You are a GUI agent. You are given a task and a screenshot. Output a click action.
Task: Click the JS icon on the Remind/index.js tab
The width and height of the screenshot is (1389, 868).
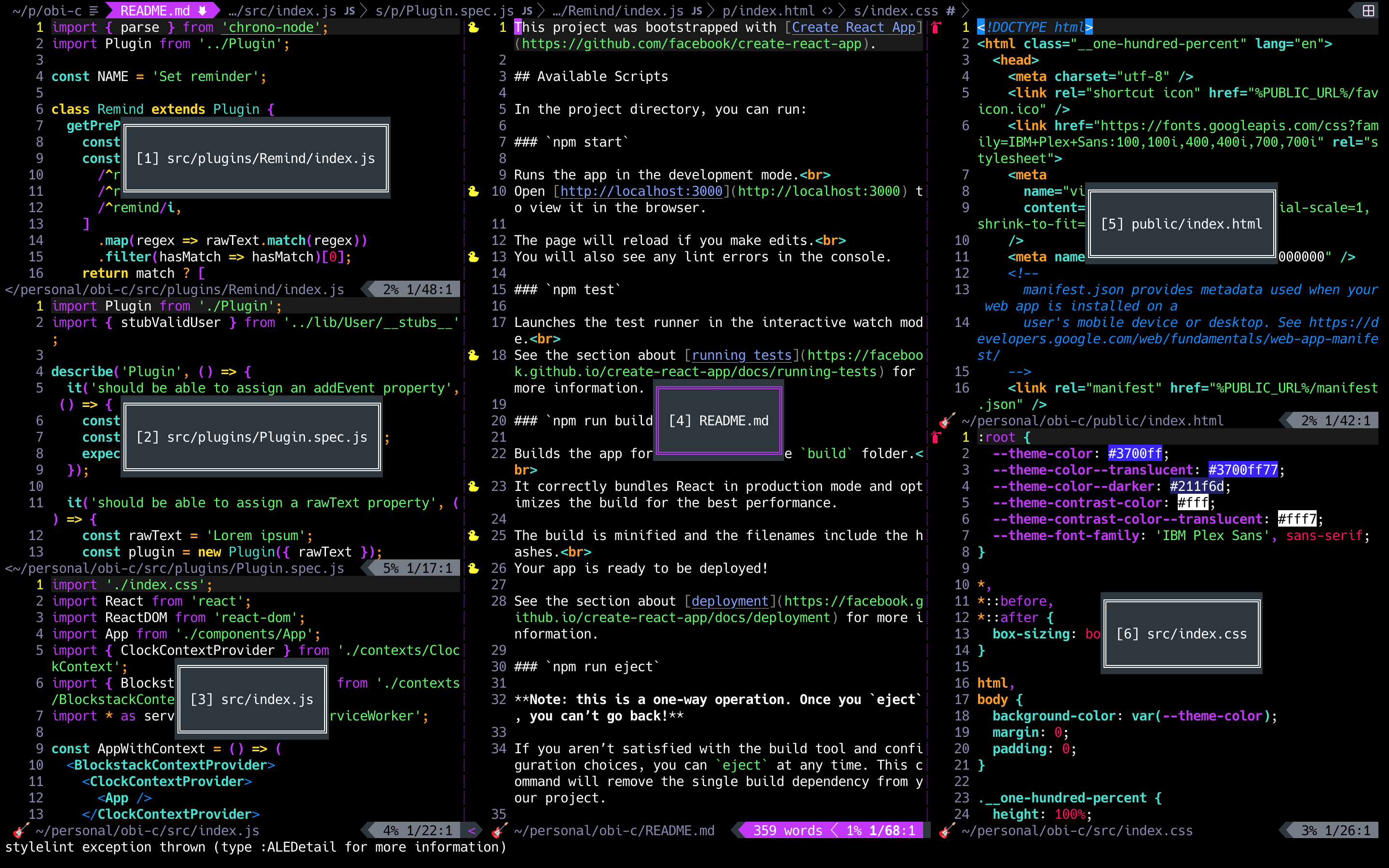tap(697, 10)
